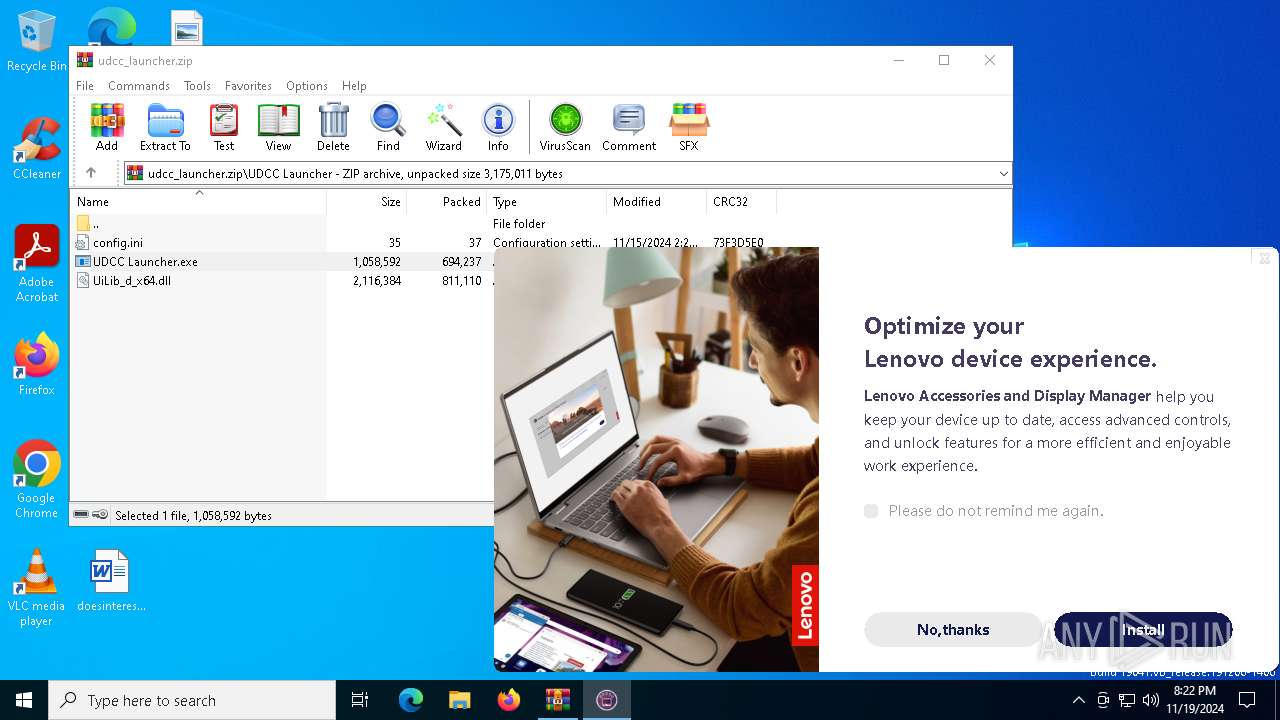The width and height of the screenshot is (1280, 720).
Task: Click the taskbar search box
Action: coord(192,700)
